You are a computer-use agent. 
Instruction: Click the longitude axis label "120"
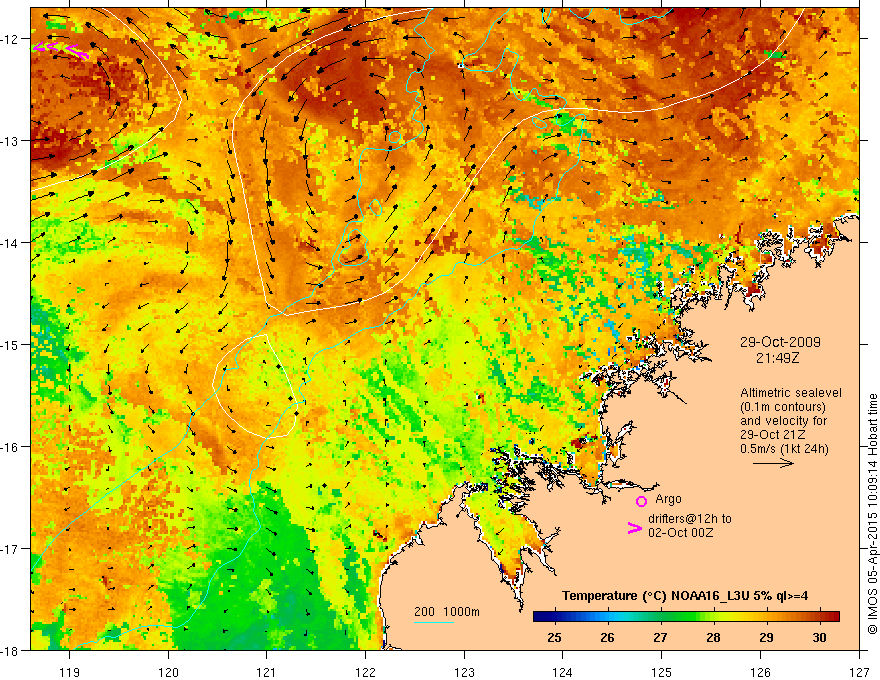click(x=168, y=673)
